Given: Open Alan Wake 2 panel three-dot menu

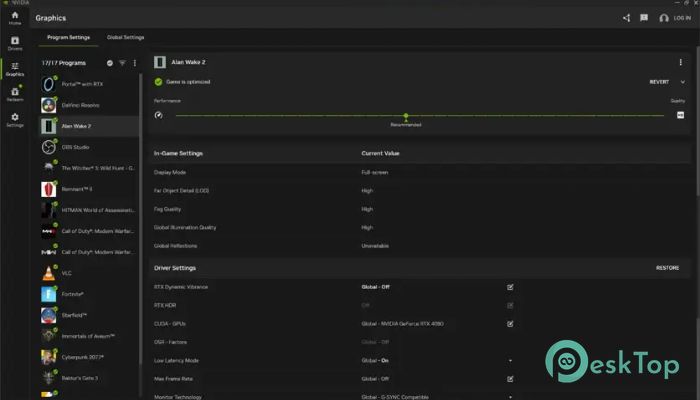Looking at the screenshot, I should tap(680, 62).
